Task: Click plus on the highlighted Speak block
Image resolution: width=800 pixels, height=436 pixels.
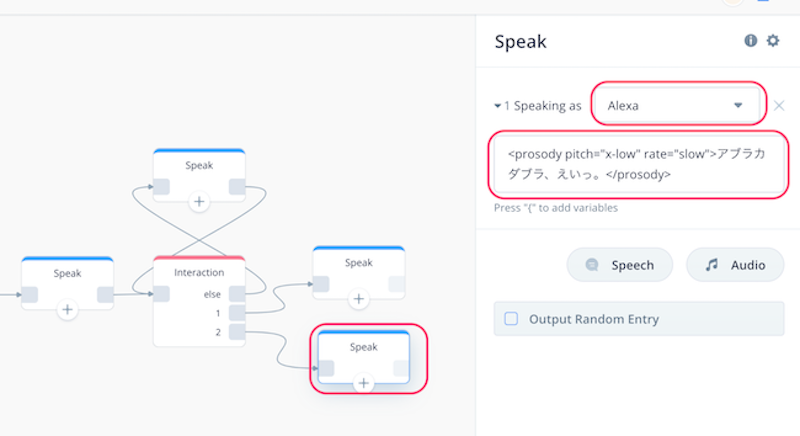Action: pyautogui.click(x=363, y=383)
